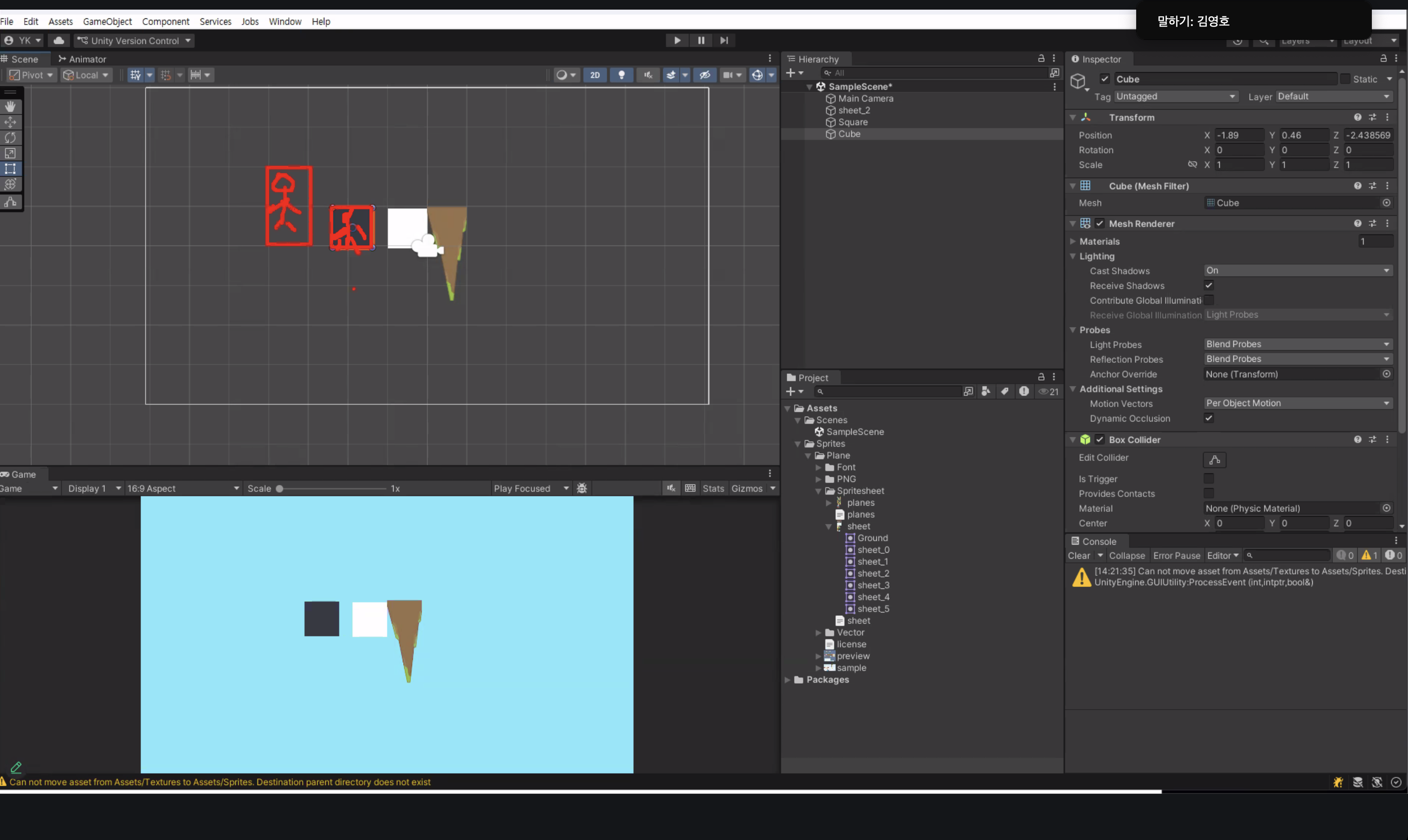Open Anchor Override object picker
The width and height of the screenshot is (1408, 840).
click(x=1386, y=374)
